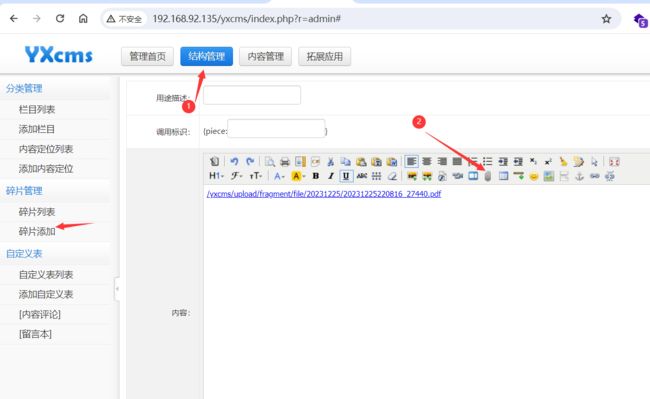Insert a single image via the image icon
The image size is (650, 399).
tap(412, 176)
